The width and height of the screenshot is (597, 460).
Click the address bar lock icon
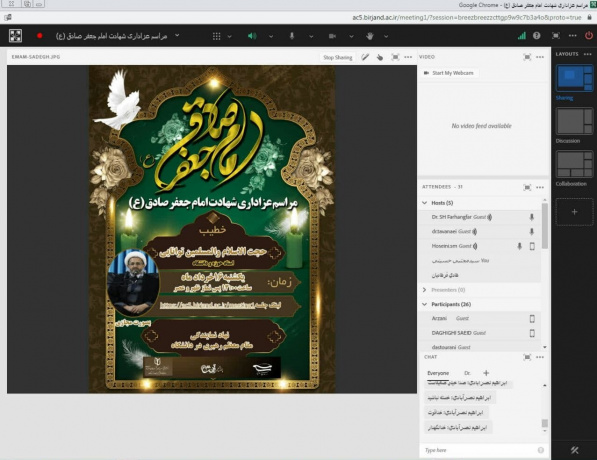click(589, 18)
